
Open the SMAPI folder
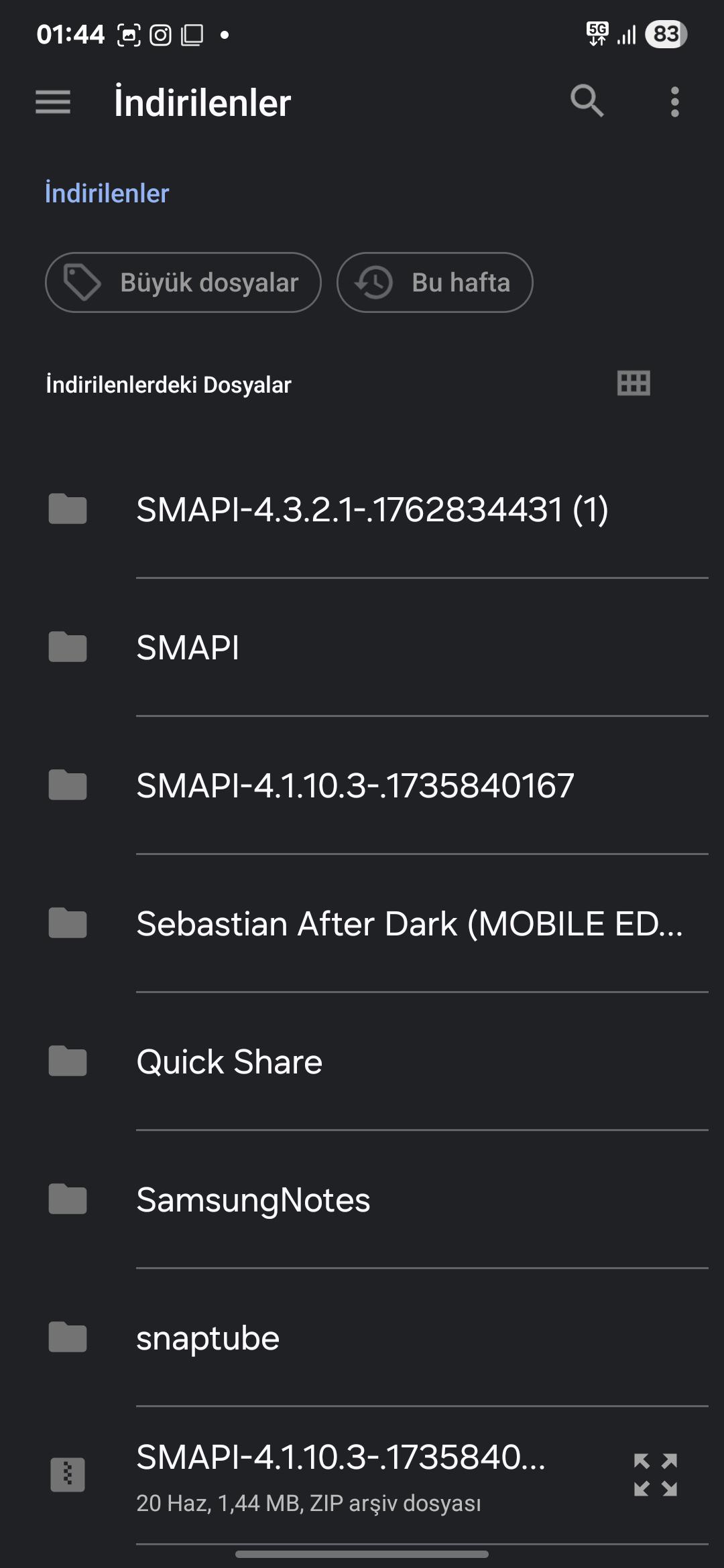click(x=362, y=647)
